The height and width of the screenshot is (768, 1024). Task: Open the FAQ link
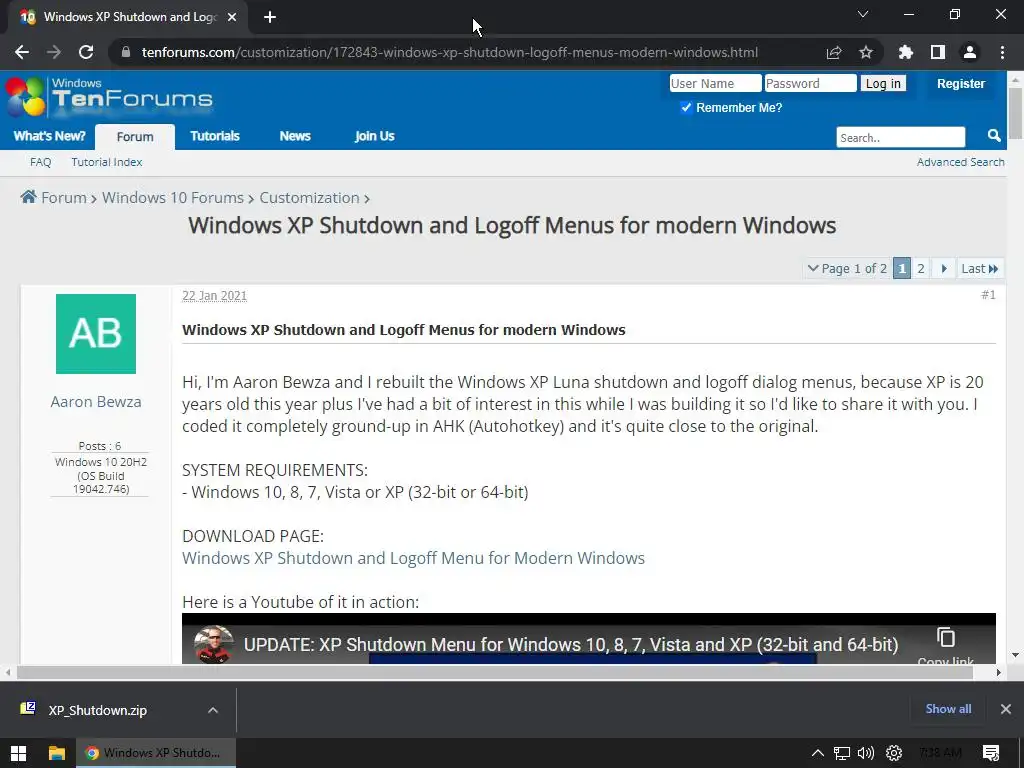click(x=40, y=162)
